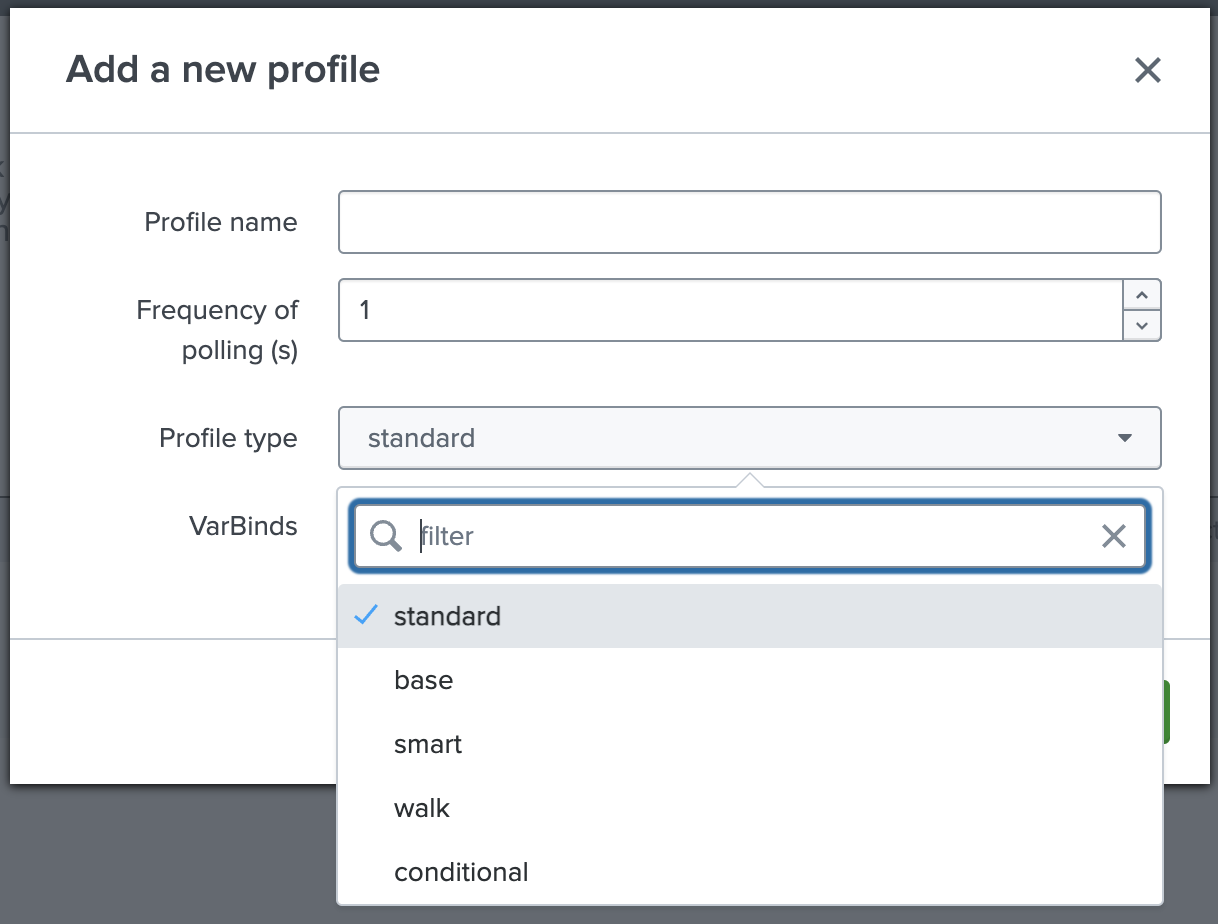Choose walk from the profile type list

(422, 808)
